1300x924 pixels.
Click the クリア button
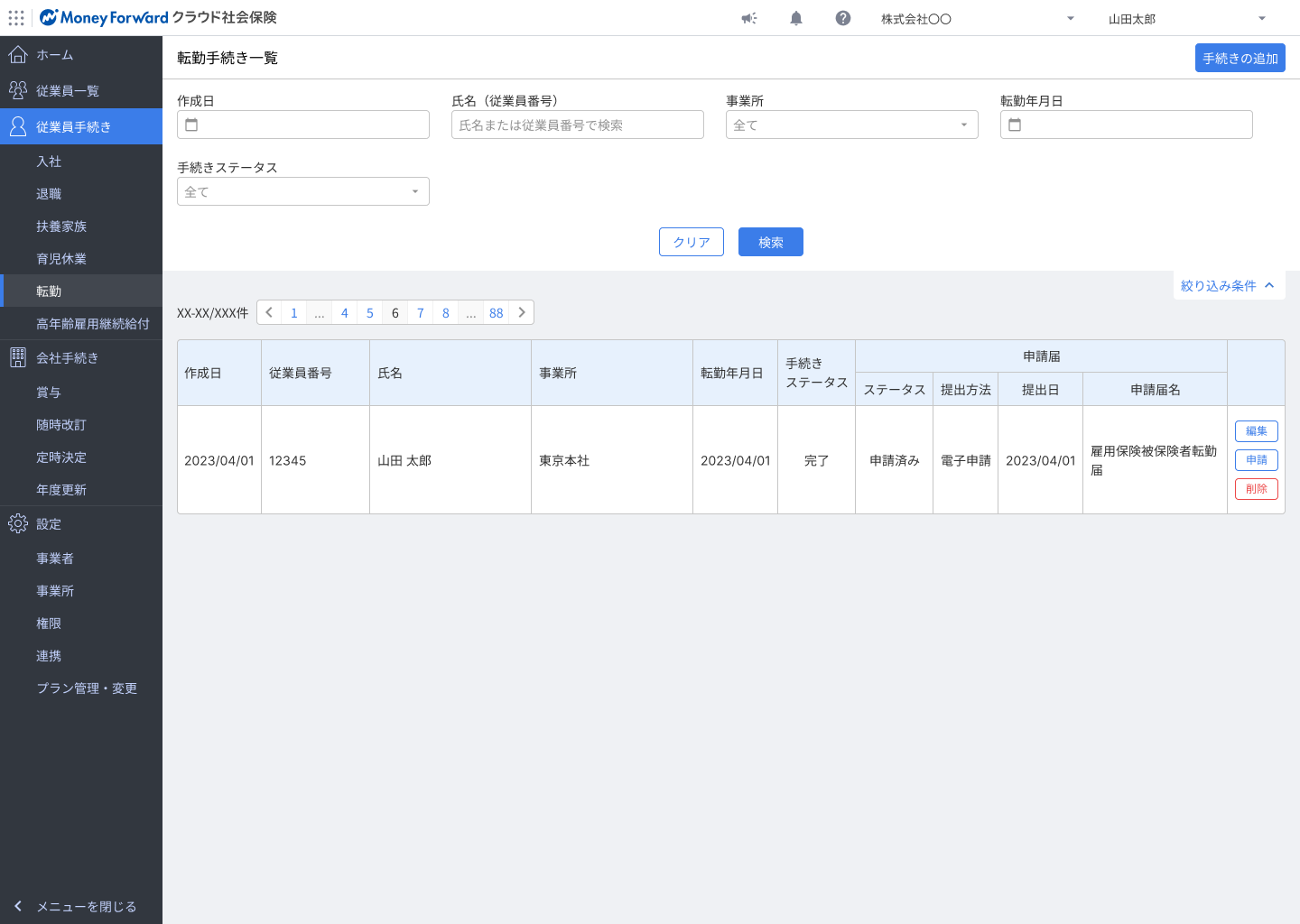pyautogui.click(x=692, y=242)
